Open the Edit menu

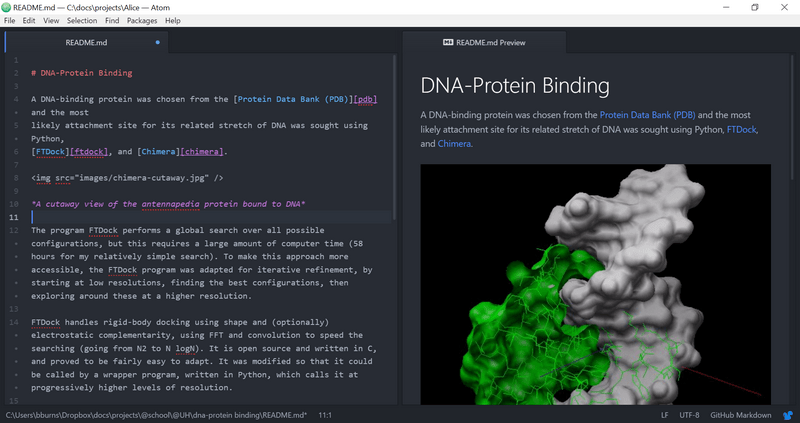tap(29, 21)
